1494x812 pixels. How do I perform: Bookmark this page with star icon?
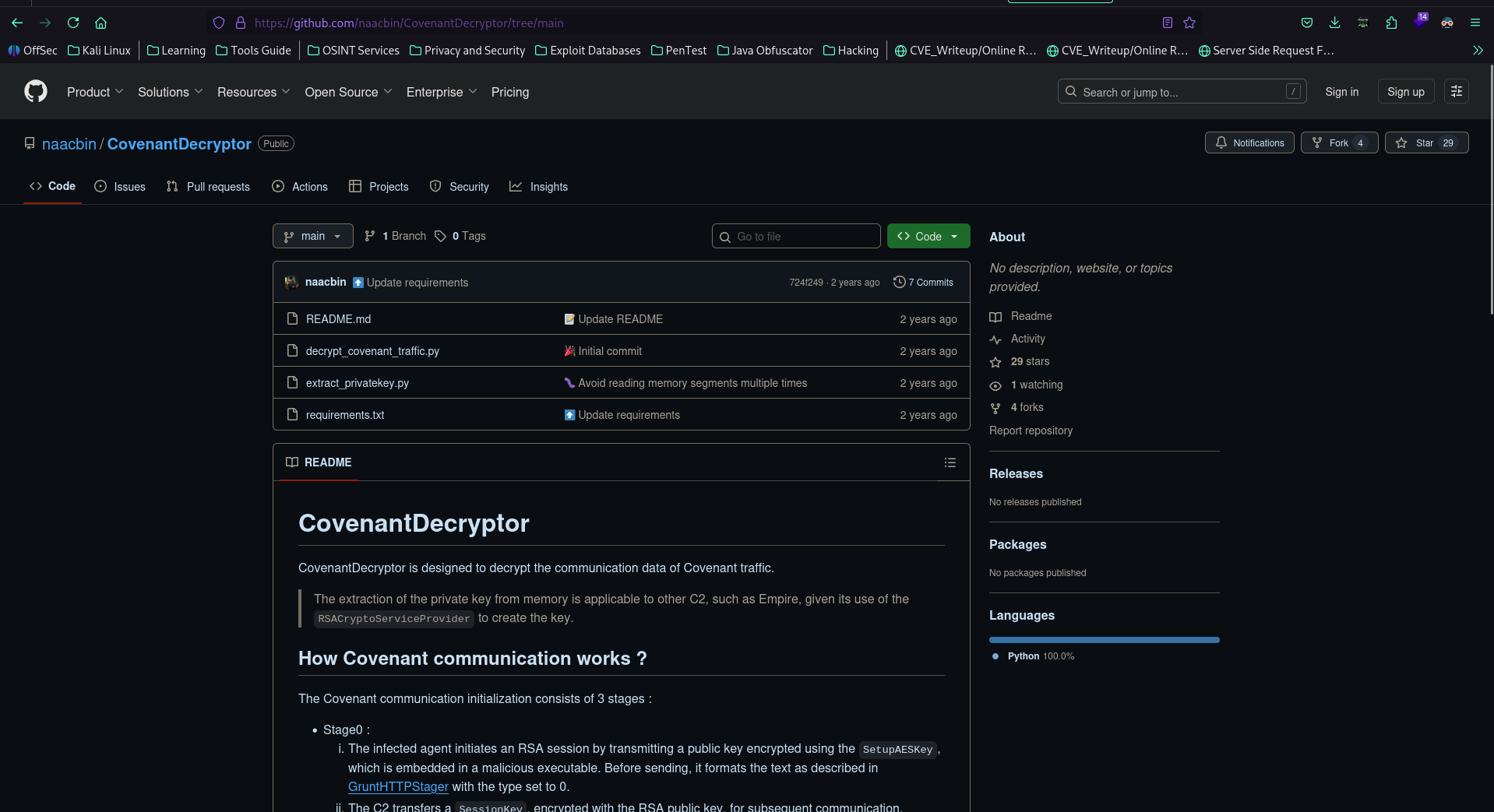[x=1189, y=23]
